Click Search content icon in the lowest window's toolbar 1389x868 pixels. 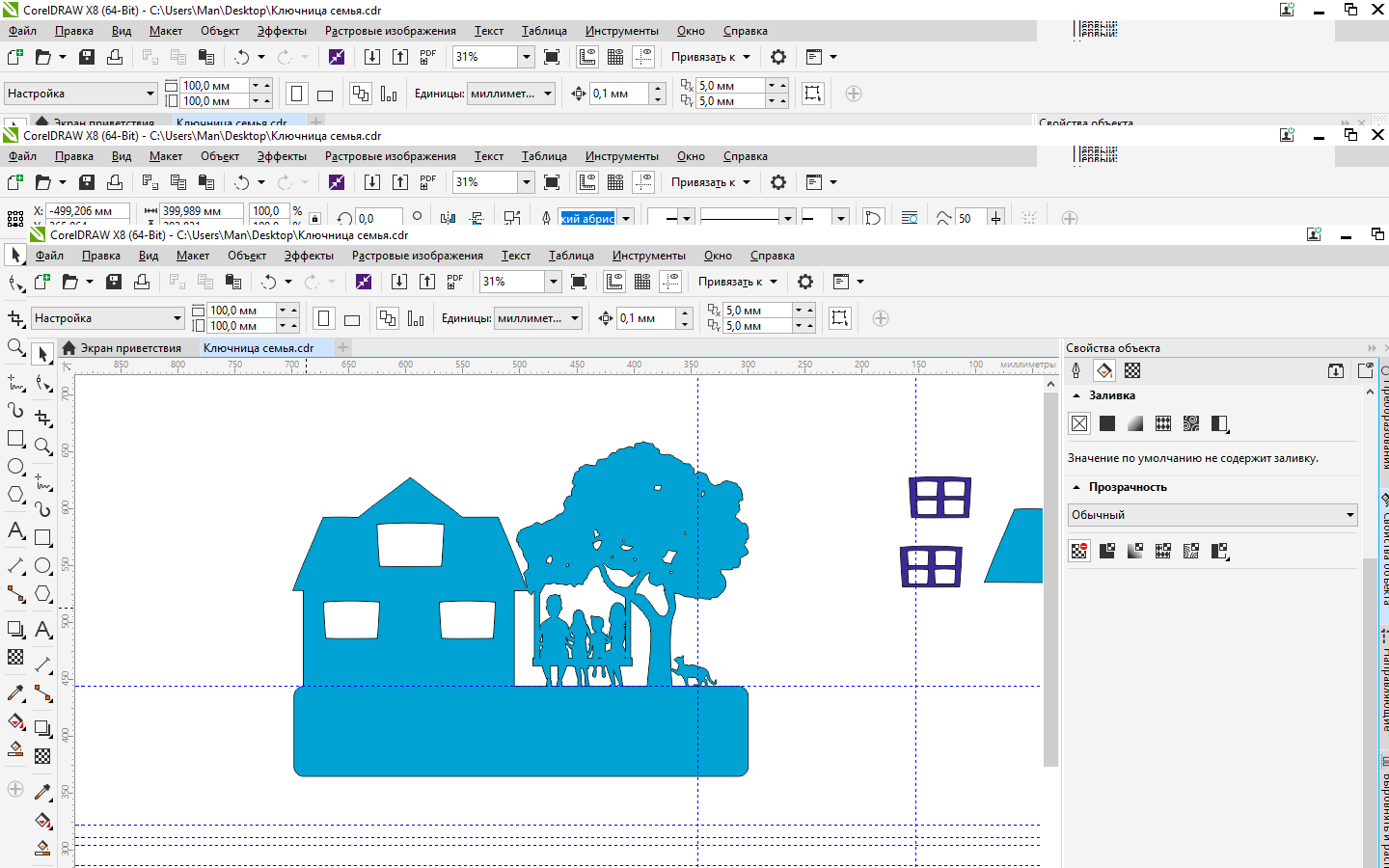364,282
